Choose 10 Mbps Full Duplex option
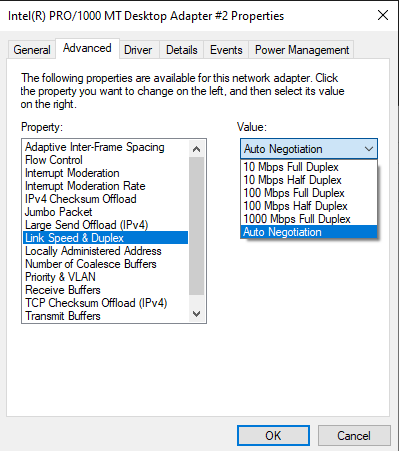399x451 pixels. [x=309, y=167]
